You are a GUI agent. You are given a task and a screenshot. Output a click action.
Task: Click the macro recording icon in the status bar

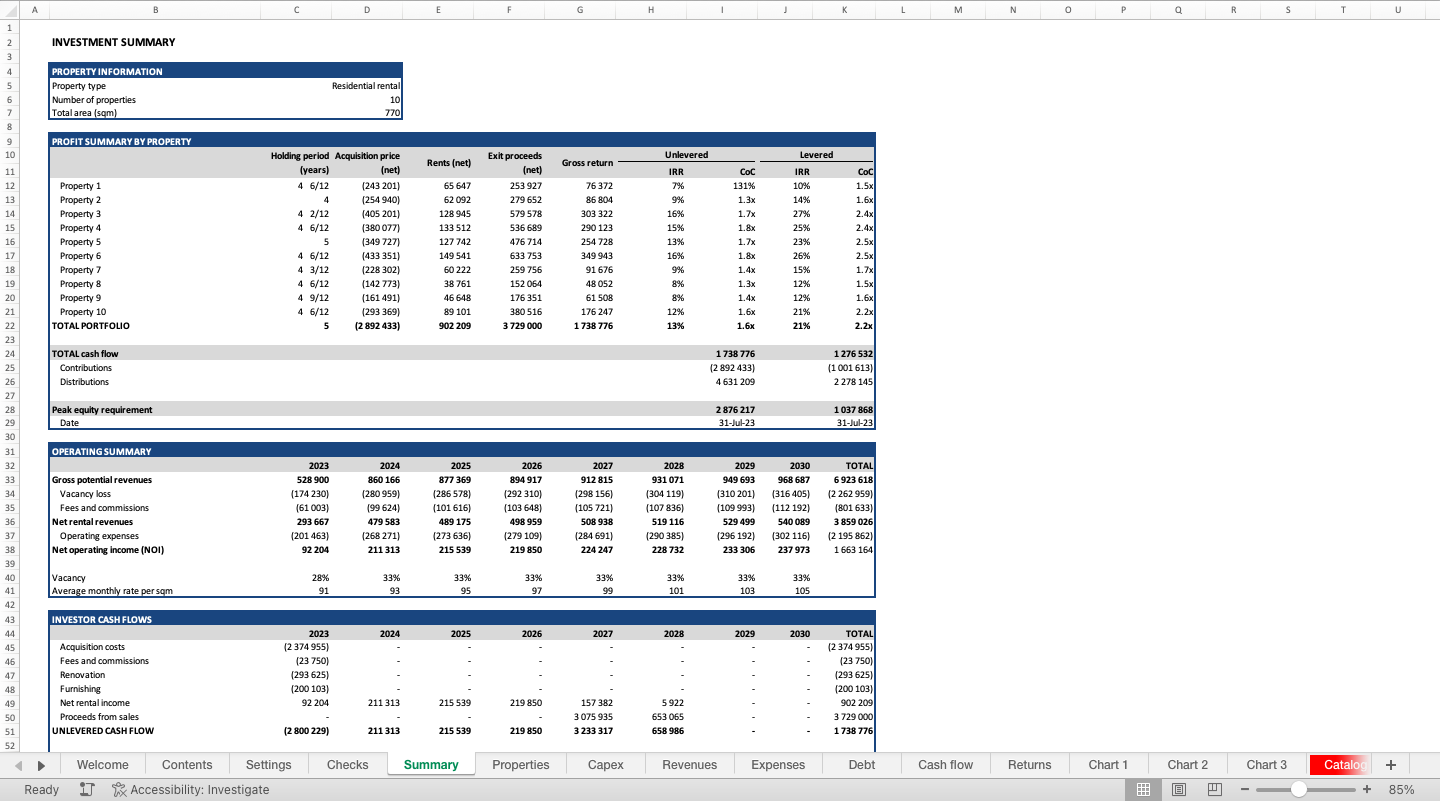pyautogui.click(x=87, y=789)
